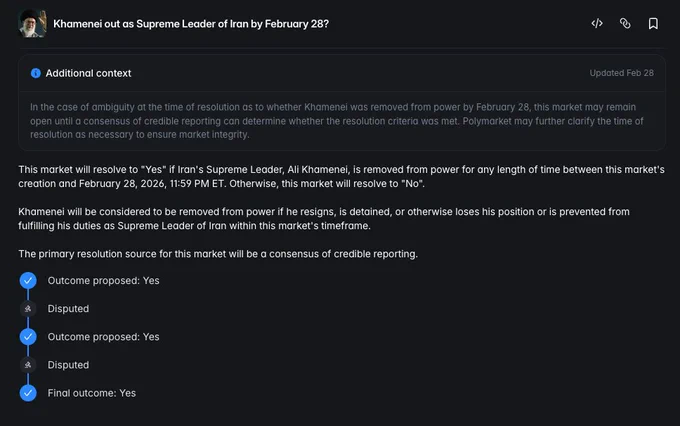Select first 'Outcome proposed: Yes' entry
The width and height of the screenshot is (680, 426).
(103, 281)
